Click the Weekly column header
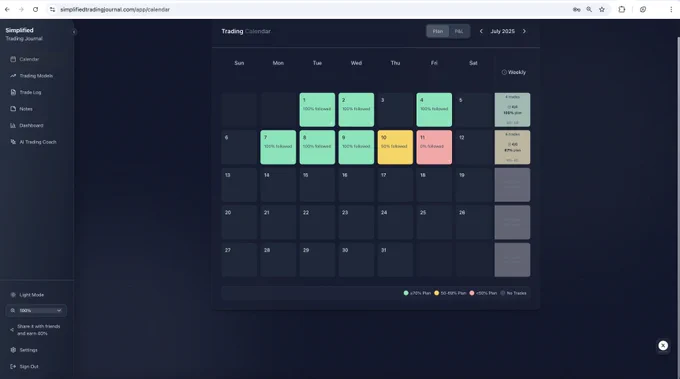The image size is (680, 379). point(513,72)
